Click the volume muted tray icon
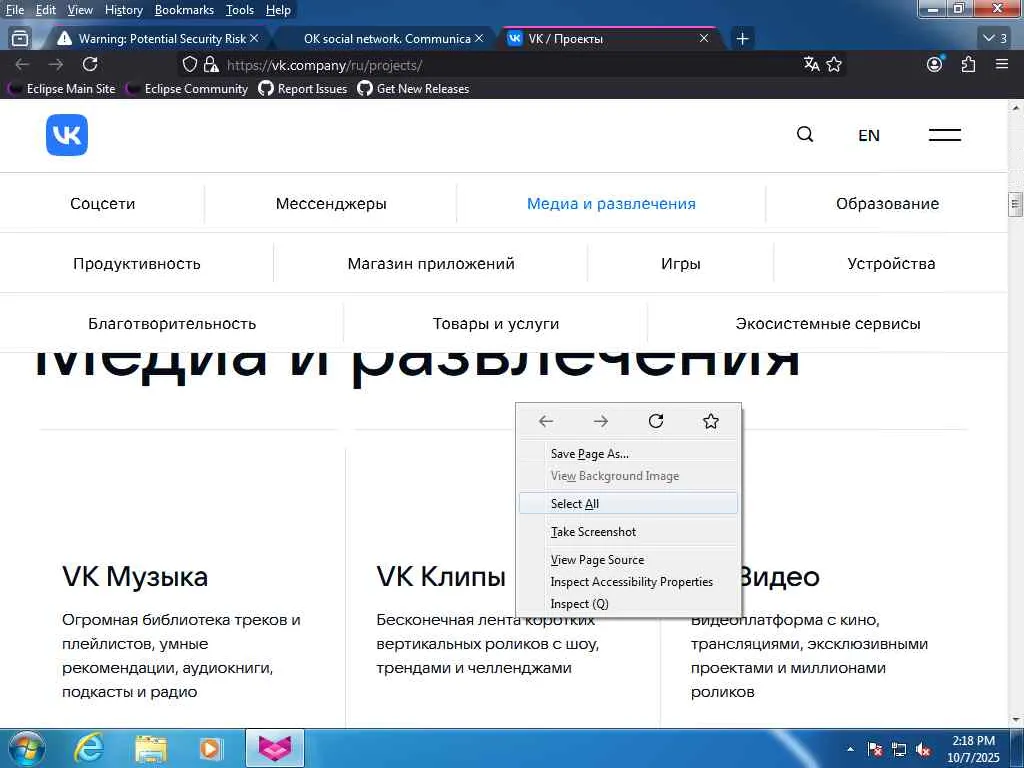Image resolution: width=1024 pixels, height=768 pixels. click(x=923, y=750)
